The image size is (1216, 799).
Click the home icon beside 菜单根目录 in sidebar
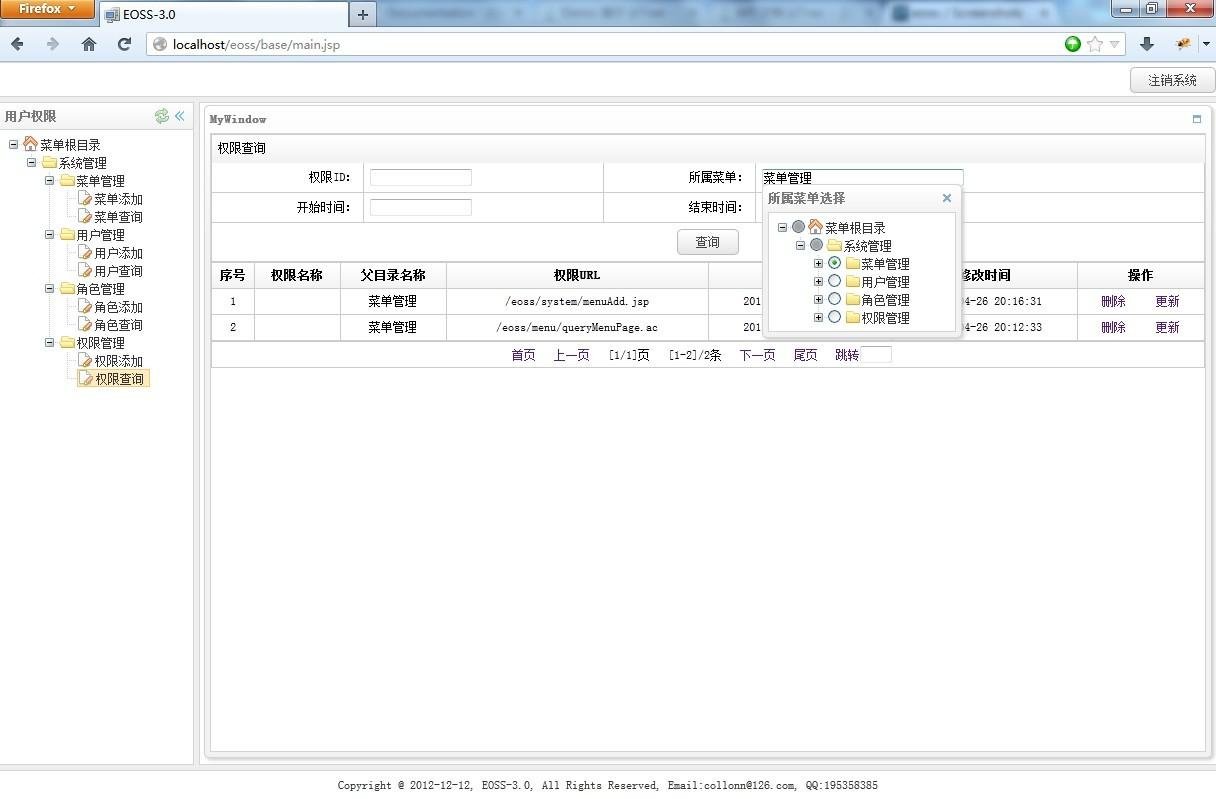28,143
